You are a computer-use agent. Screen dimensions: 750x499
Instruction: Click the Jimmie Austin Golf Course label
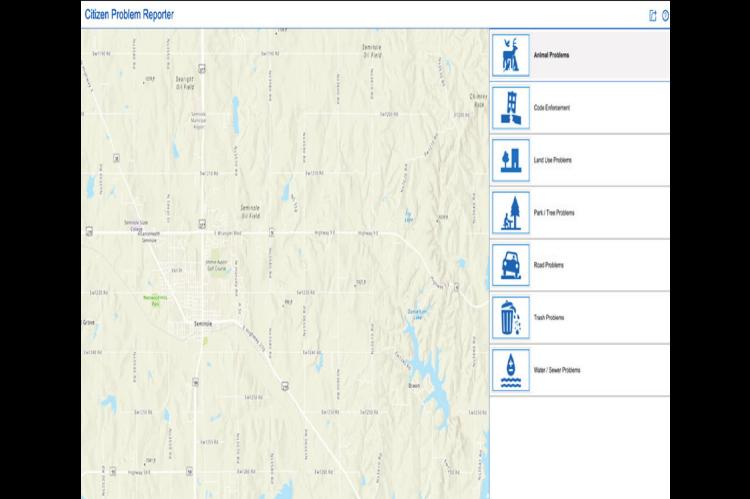coord(216,266)
